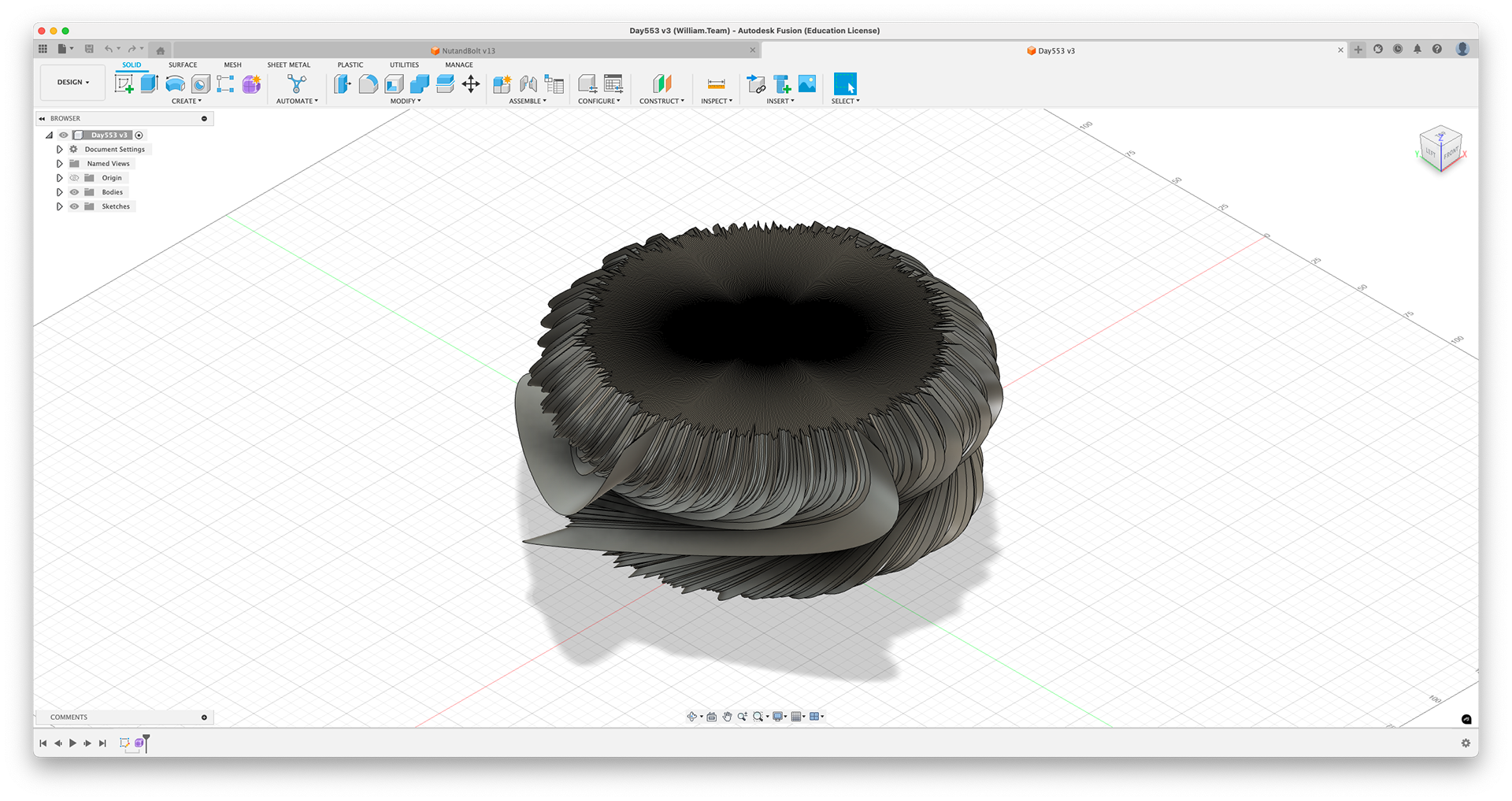Screen dimensions: 1512x801
Task: Select the Shell tool
Action: 394,84
